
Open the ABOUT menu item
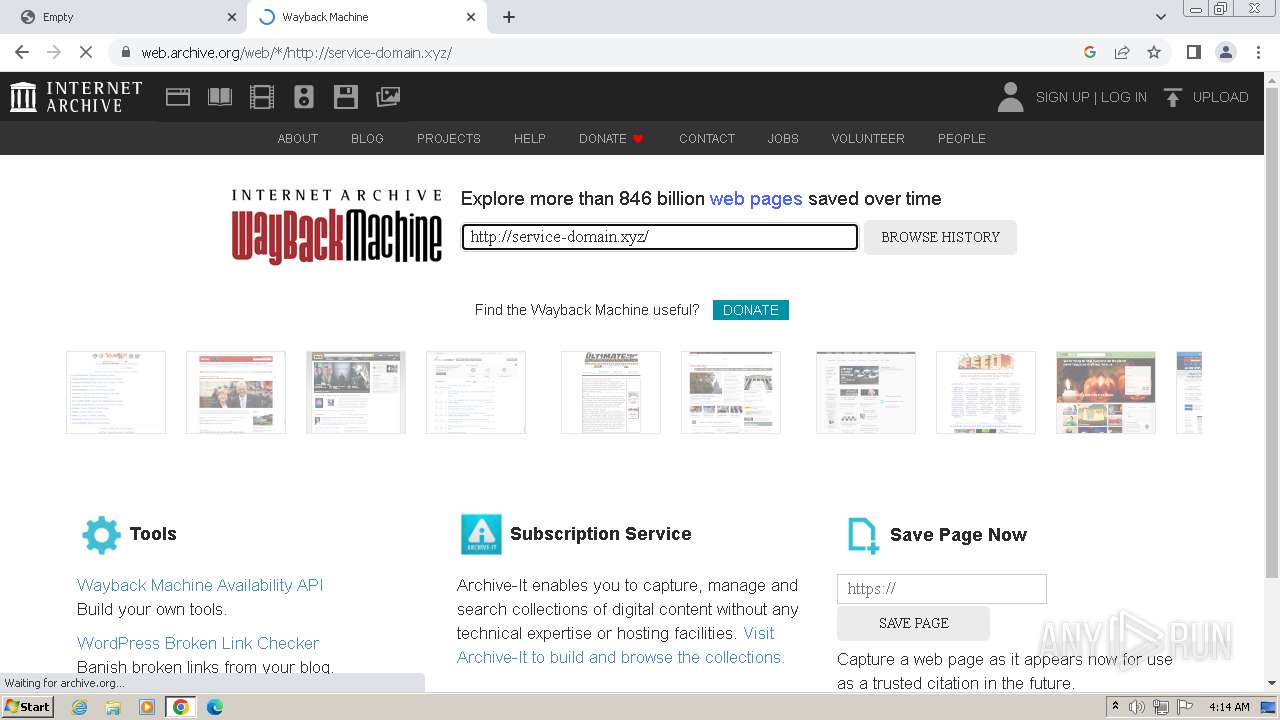pyautogui.click(x=298, y=138)
